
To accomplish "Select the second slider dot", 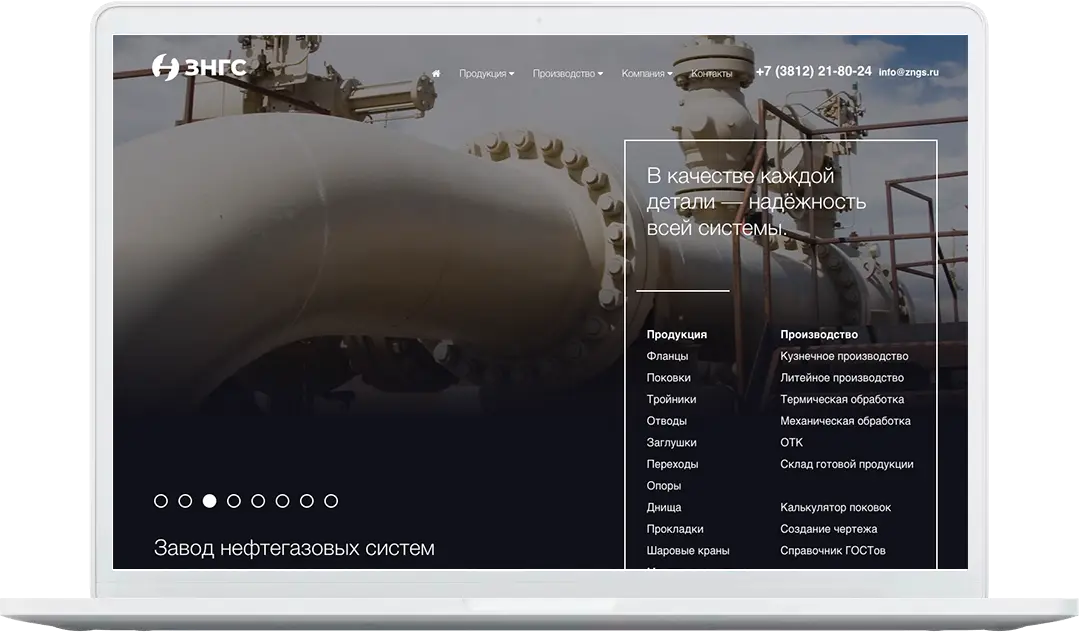I will click(x=185, y=501).
